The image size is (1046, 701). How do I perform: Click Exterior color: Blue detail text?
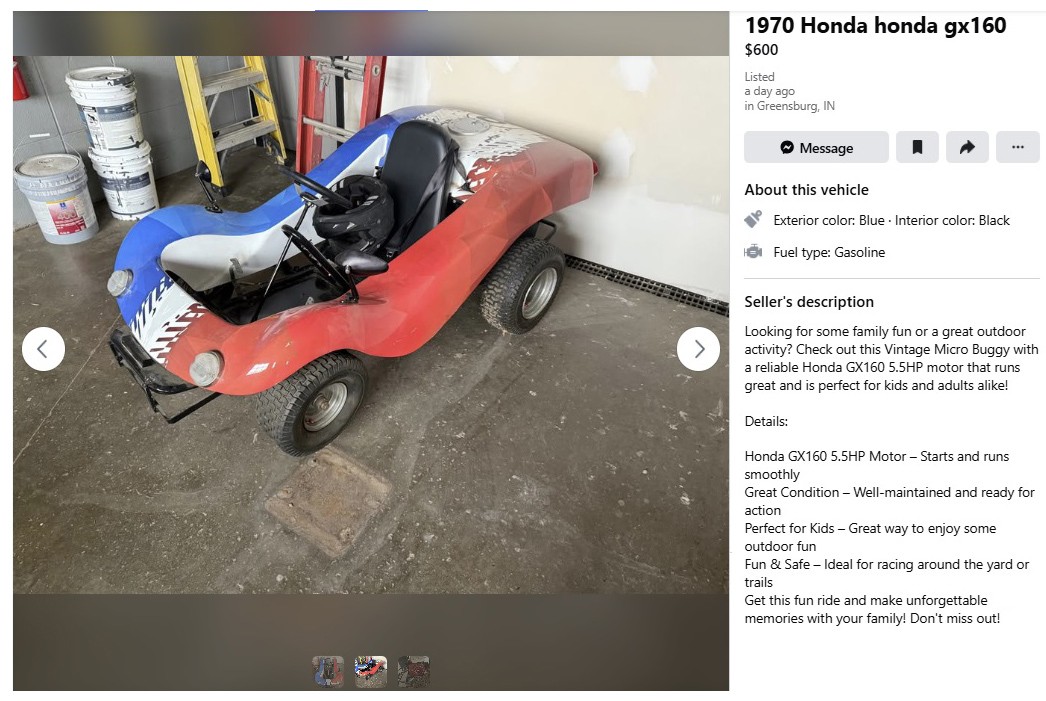[x=829, y=220]
